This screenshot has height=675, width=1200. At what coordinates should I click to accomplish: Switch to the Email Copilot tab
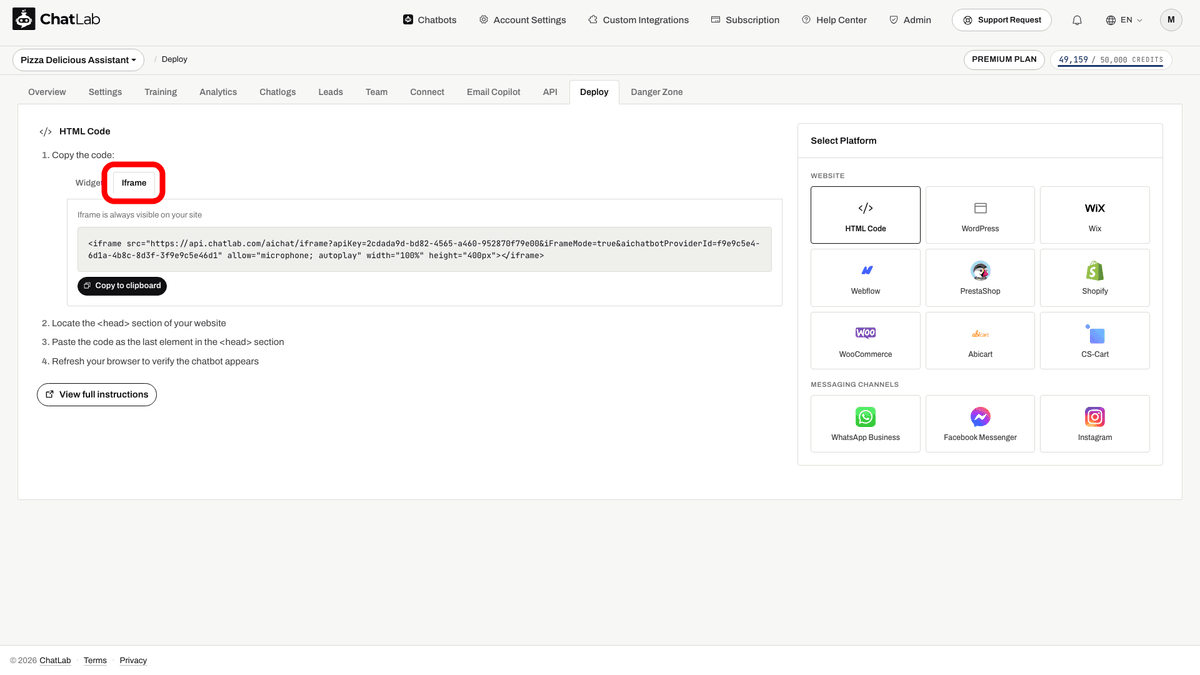click(494, 92)
